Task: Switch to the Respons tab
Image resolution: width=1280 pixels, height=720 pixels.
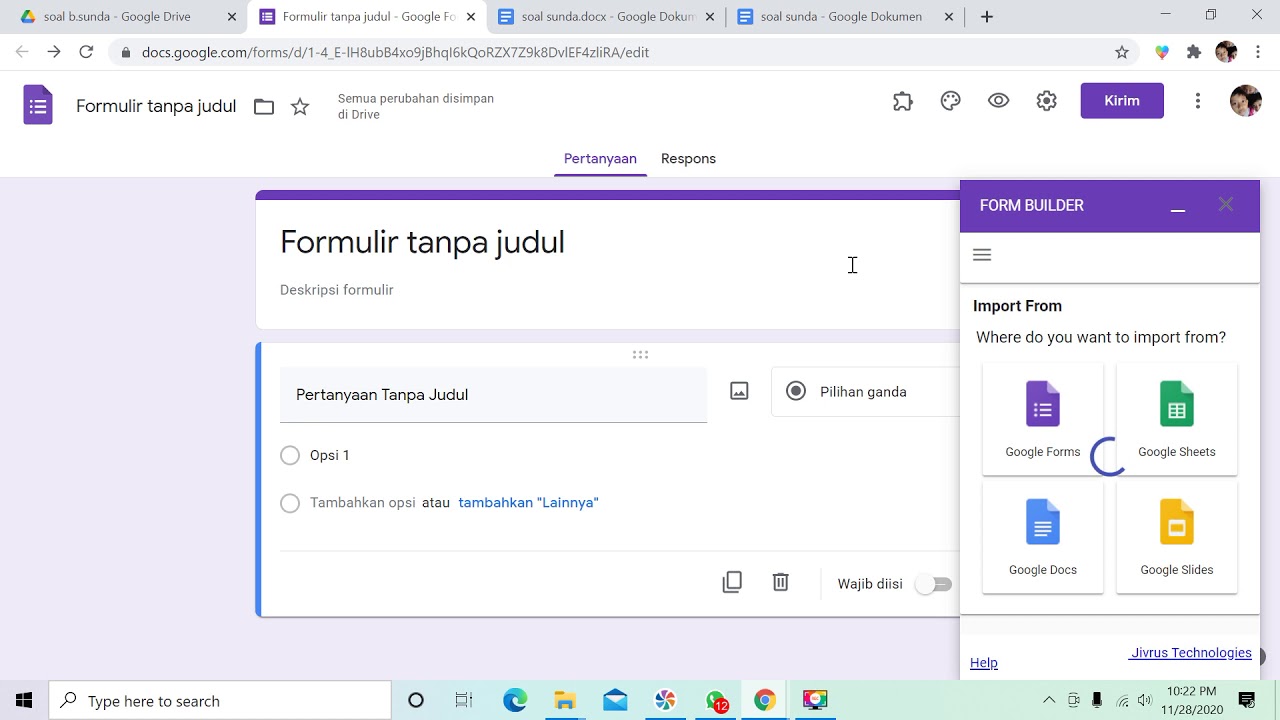Action: (x=688, y=159)
